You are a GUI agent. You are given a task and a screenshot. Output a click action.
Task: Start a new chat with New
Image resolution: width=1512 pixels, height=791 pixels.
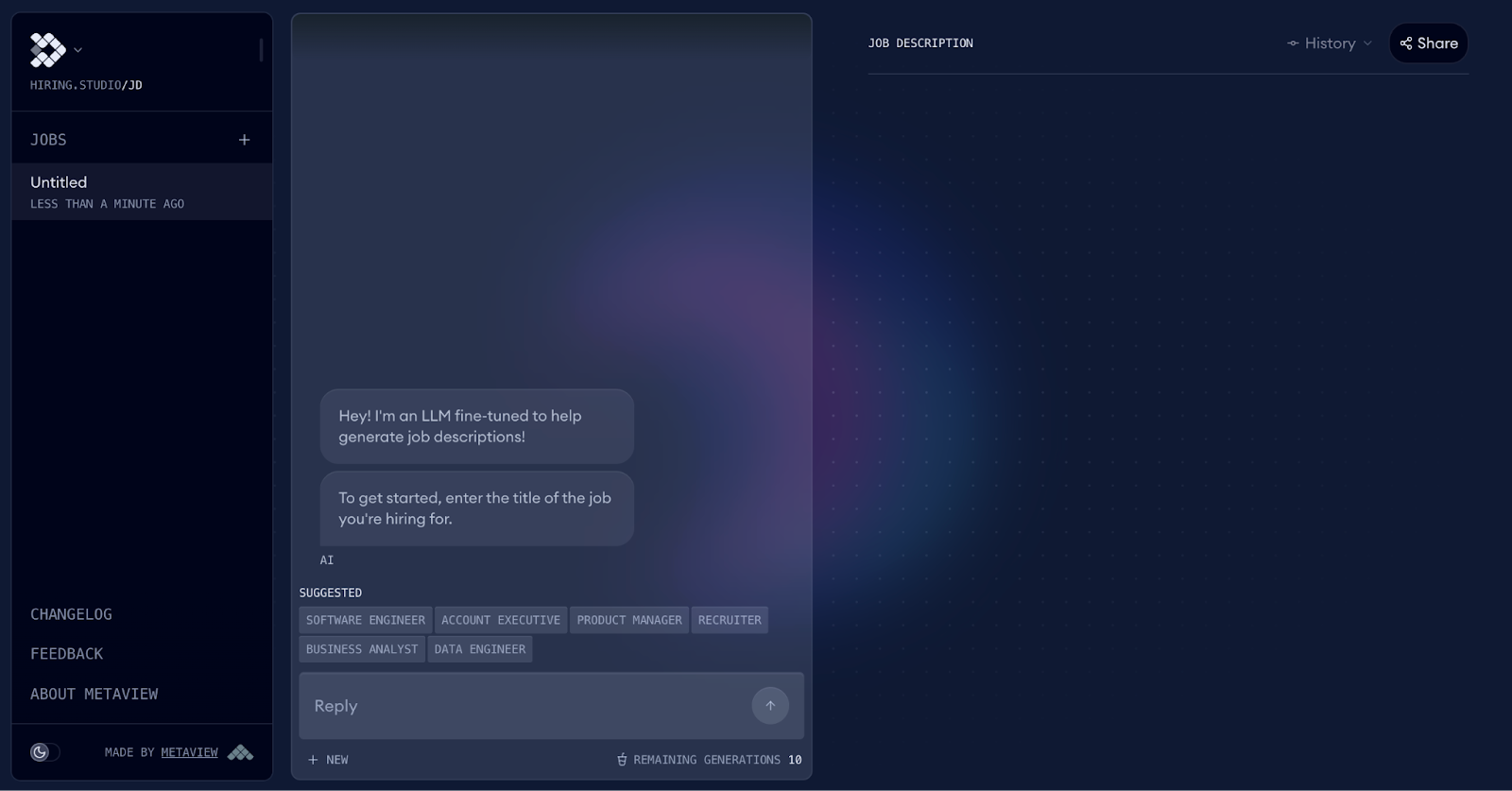(328, 760)
